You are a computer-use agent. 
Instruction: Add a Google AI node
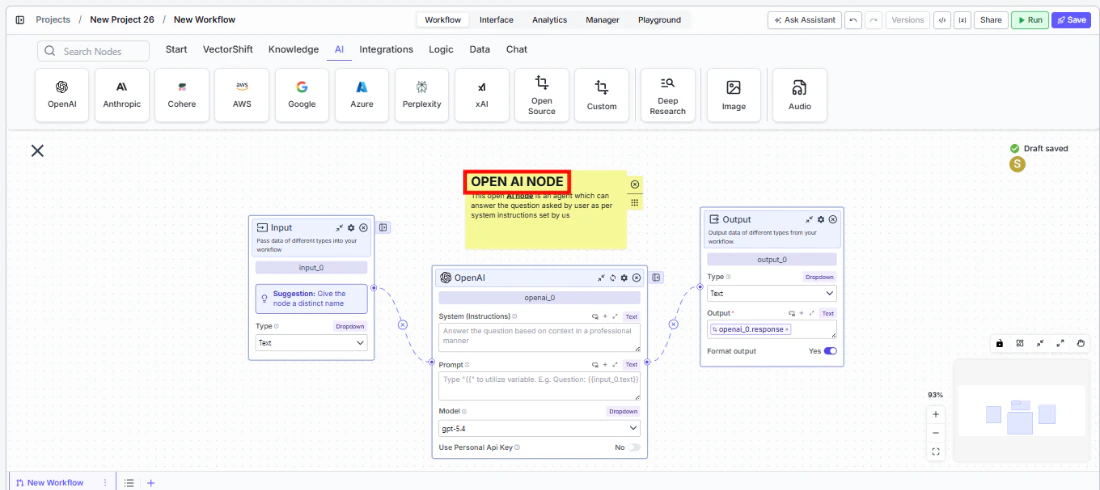(x=302, y=95)
